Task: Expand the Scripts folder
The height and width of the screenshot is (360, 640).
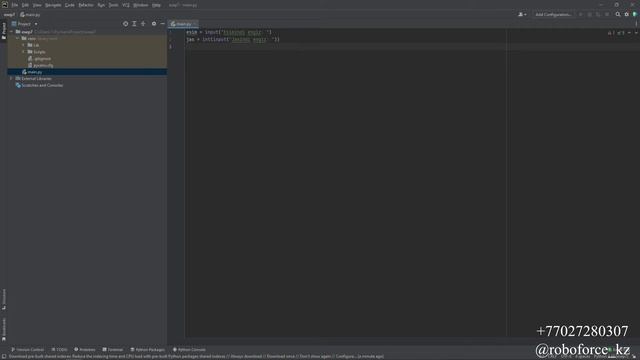Action: 24,52
